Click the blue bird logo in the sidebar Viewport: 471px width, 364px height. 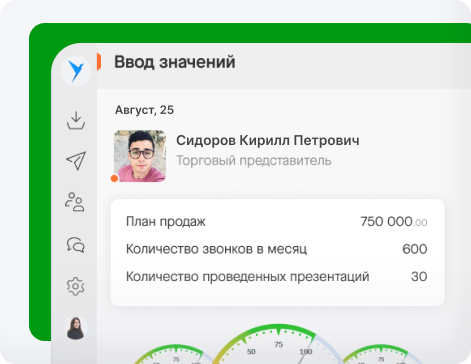pos(76,71)
